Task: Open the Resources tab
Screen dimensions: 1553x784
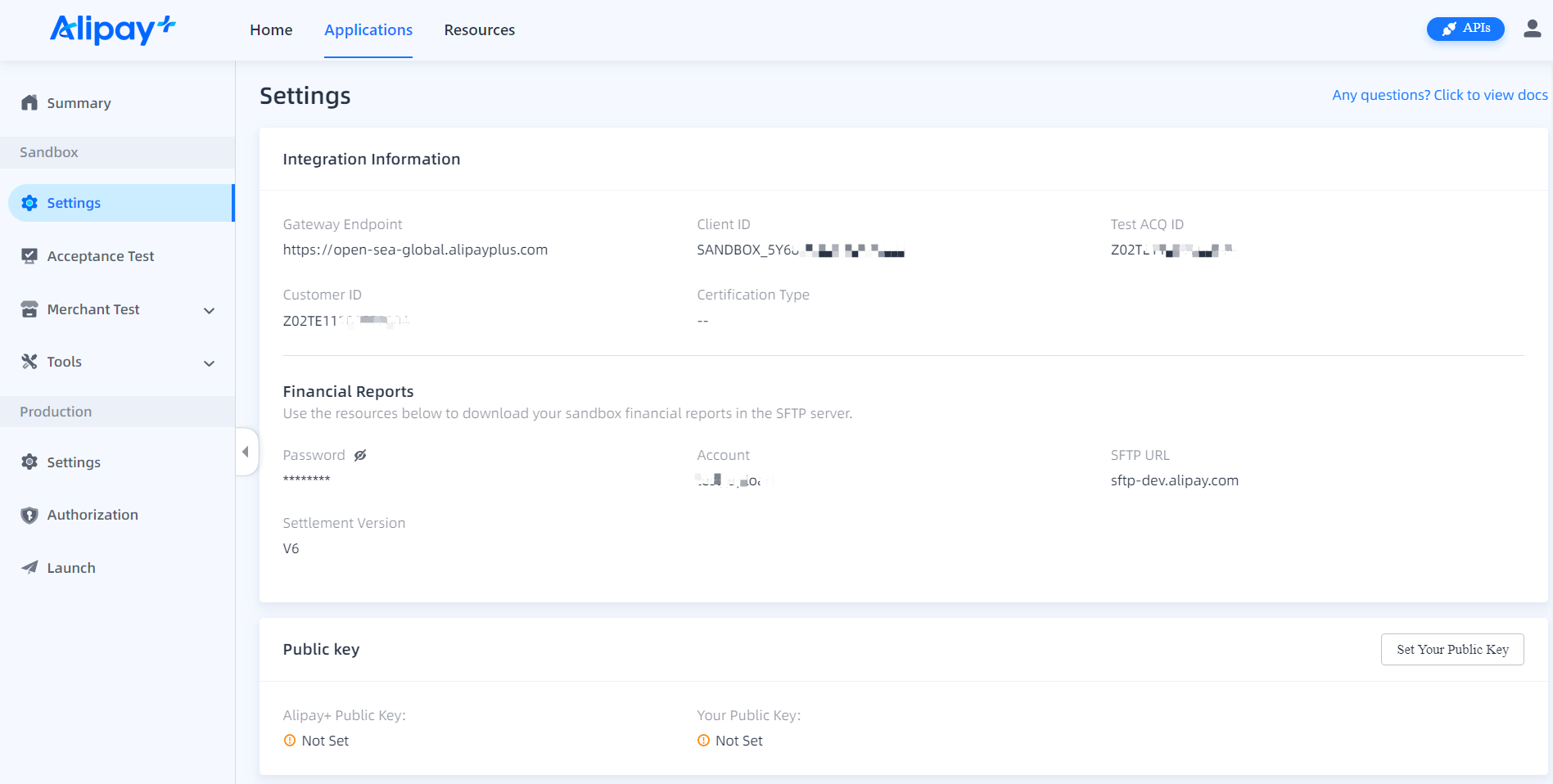Action: coord(479,30)
